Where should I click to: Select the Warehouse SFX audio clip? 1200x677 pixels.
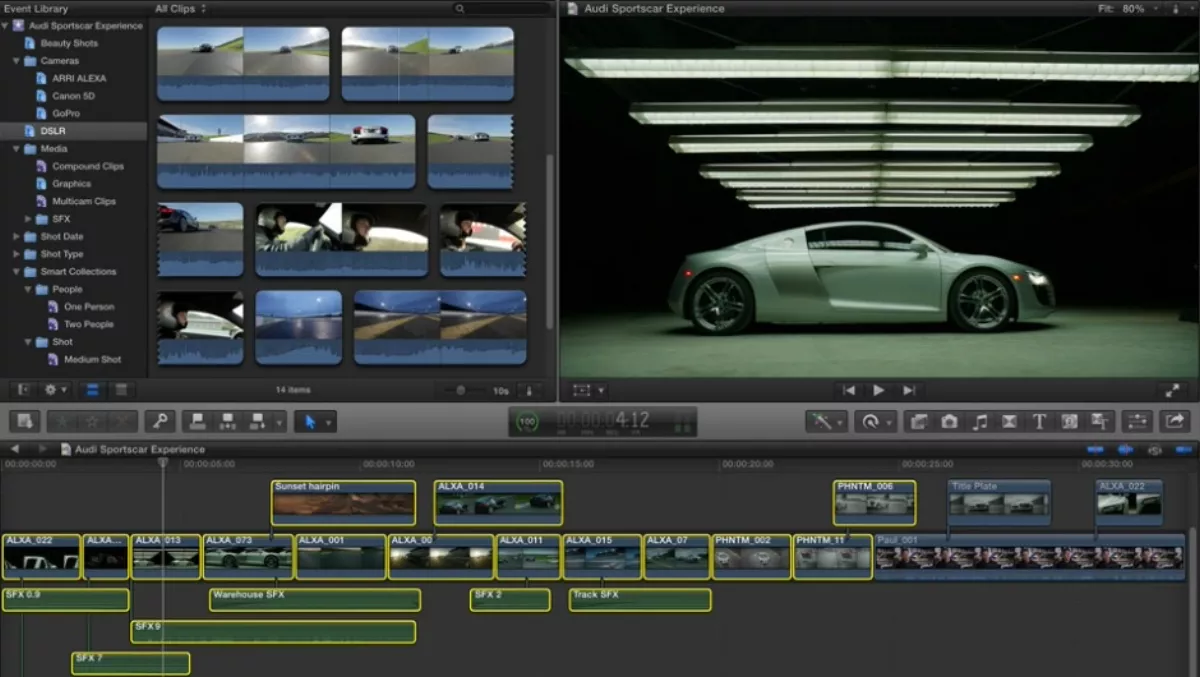(315, 600)
